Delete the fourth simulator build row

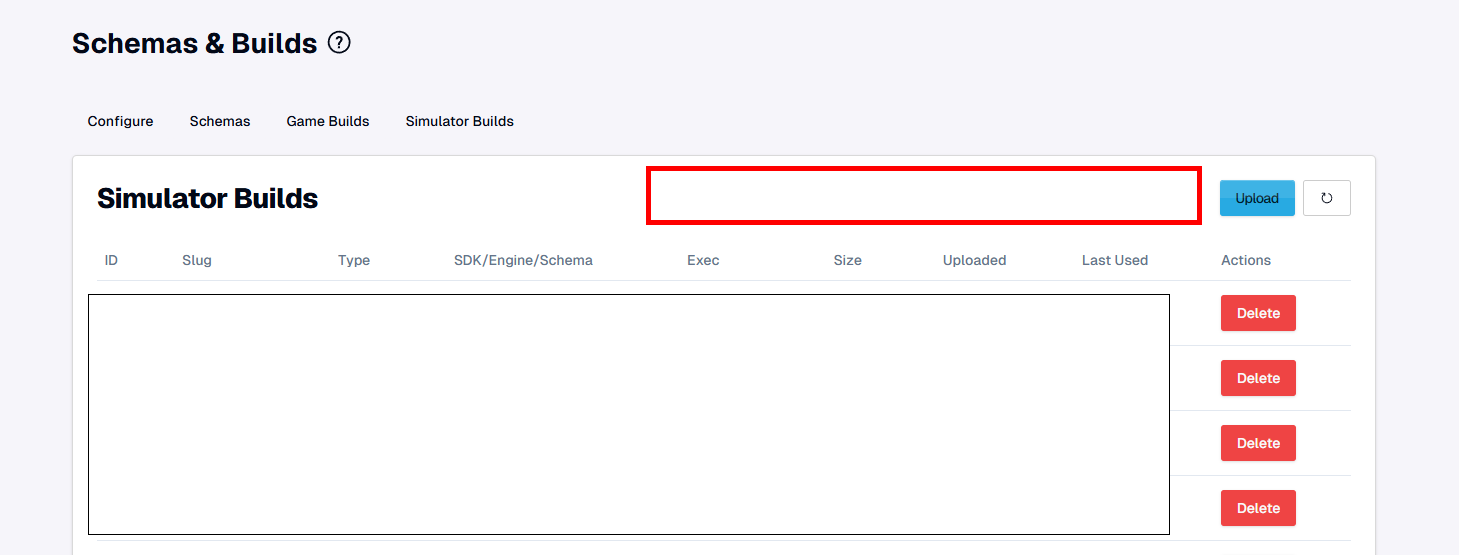1258,508
